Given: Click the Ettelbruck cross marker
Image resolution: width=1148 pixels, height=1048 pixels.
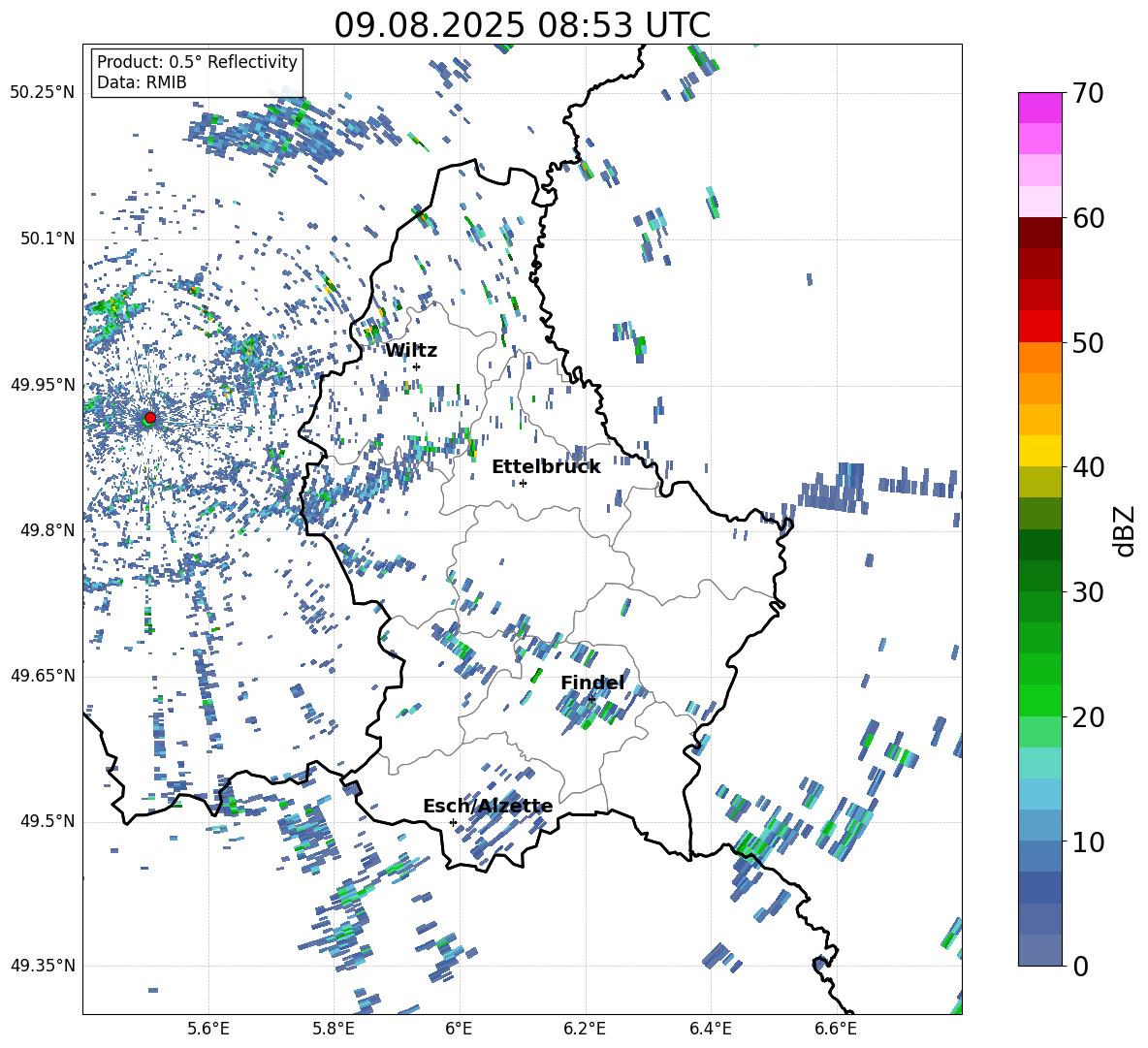Looking at the screenshot, I should coord(523,483).
